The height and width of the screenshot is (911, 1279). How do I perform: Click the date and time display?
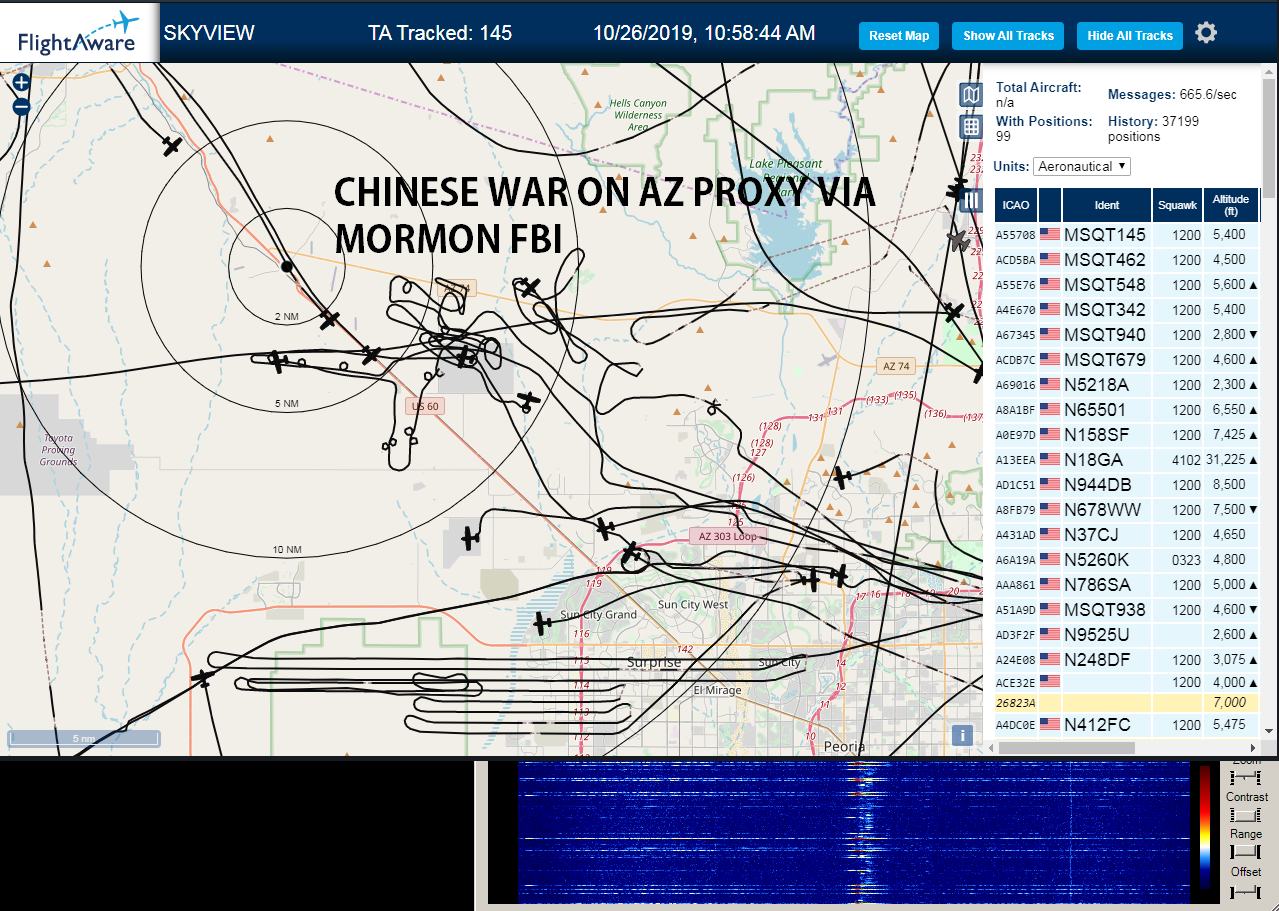point(704,33)
